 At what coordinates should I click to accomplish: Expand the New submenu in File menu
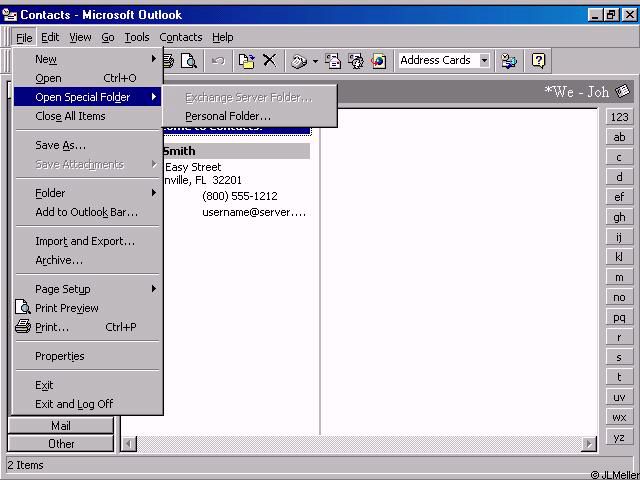point(88,59)
